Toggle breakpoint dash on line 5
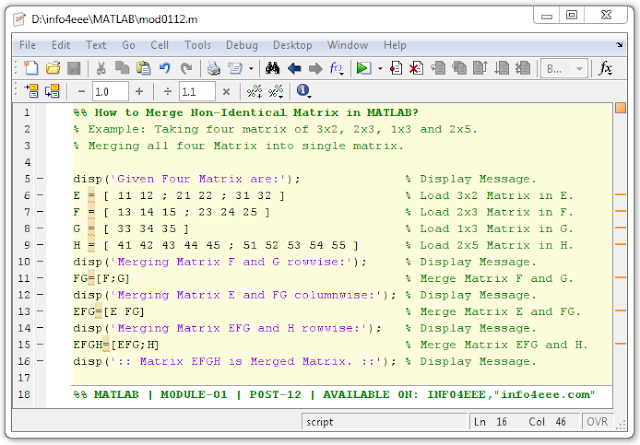Image resolution: width=640 pixels, height=445 pixels. tap(40, 178)
